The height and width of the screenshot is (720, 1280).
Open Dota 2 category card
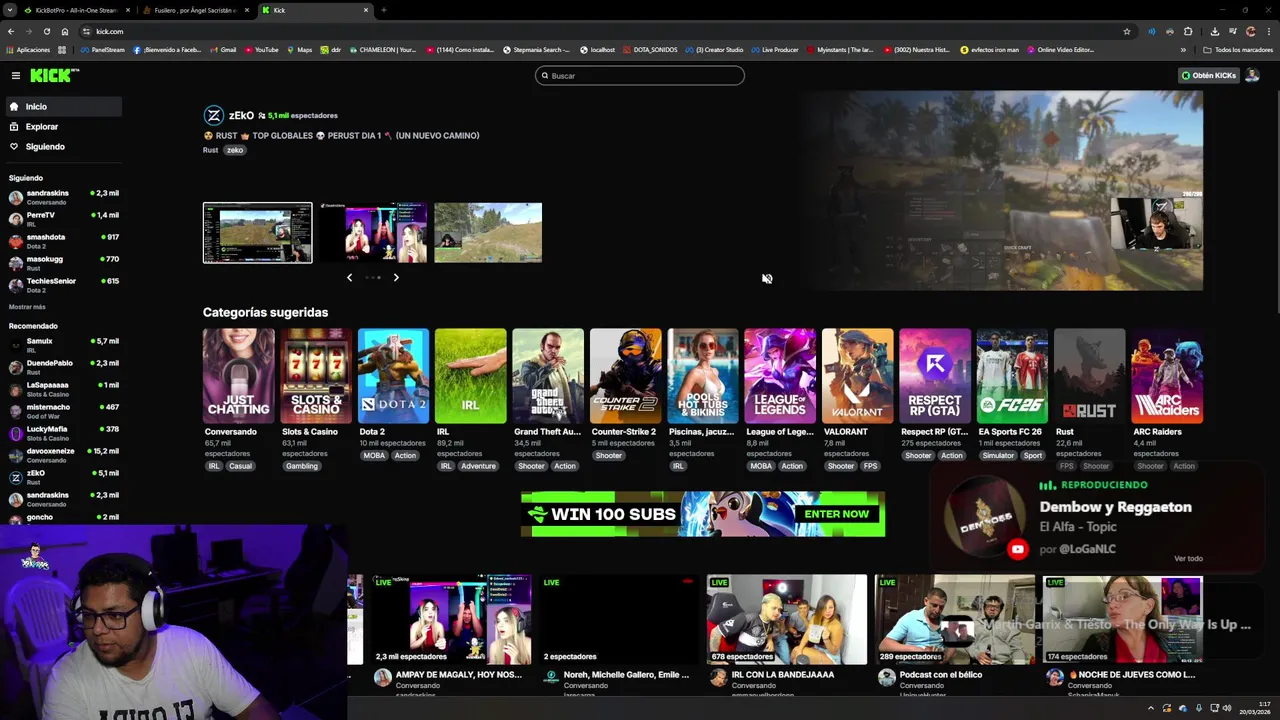tap(393, 376)
